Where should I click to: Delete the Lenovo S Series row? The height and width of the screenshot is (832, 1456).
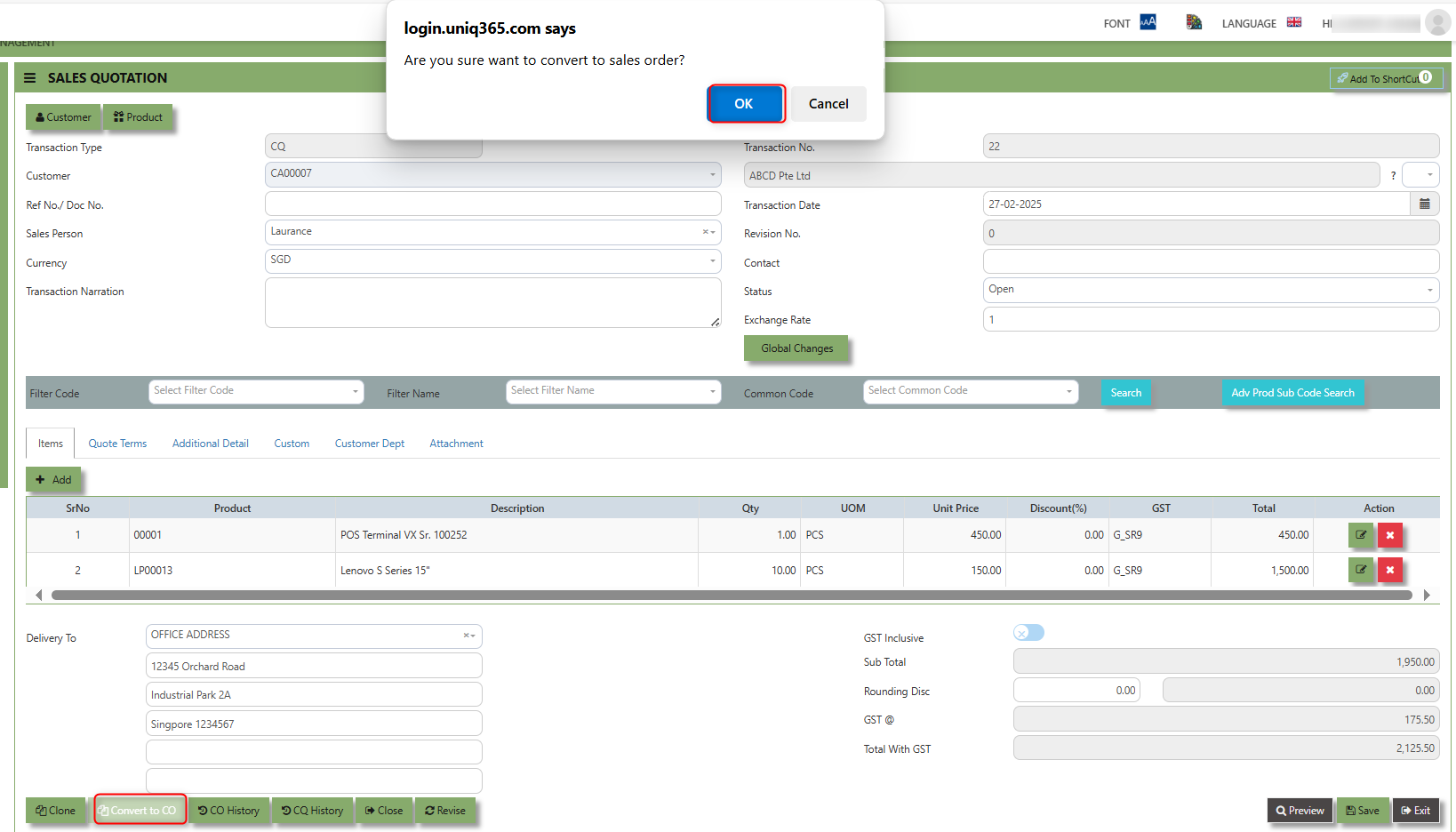[x=1390, y=571]
